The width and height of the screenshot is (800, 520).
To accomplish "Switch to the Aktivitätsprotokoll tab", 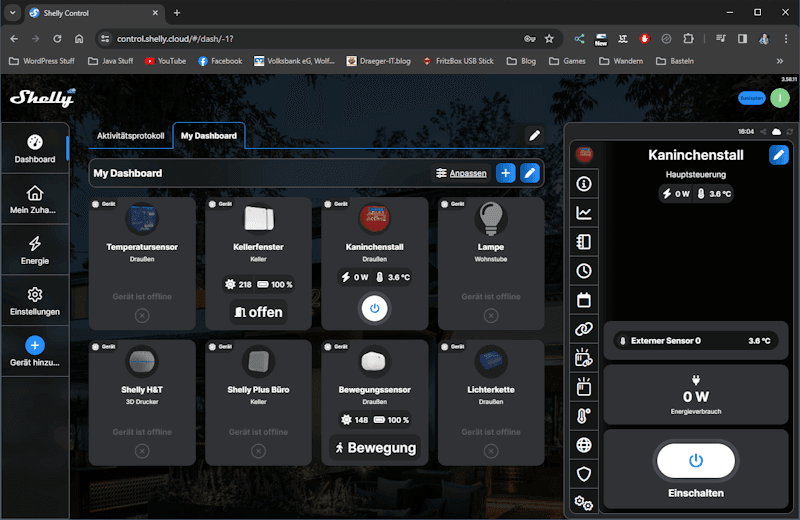I will pyautogui.click(x=130, y=136).
